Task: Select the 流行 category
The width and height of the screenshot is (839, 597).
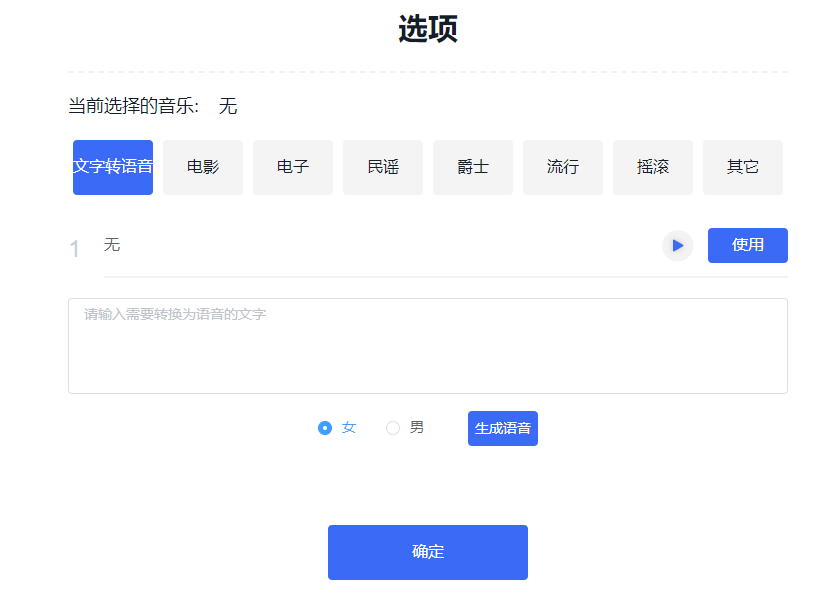Action: 562,166
